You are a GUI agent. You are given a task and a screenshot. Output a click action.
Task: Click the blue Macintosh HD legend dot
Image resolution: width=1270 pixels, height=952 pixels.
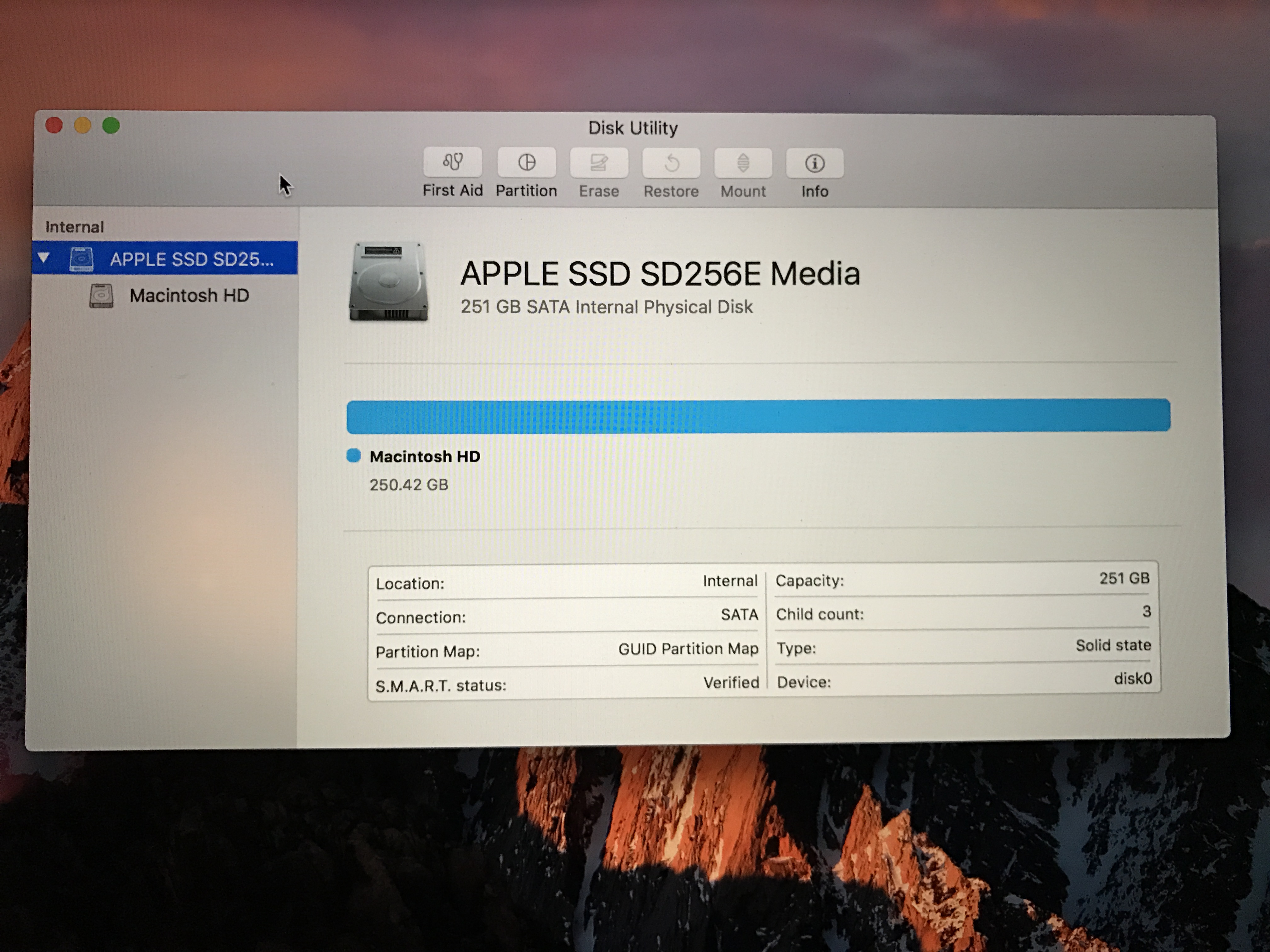click(x=354, y=456)
